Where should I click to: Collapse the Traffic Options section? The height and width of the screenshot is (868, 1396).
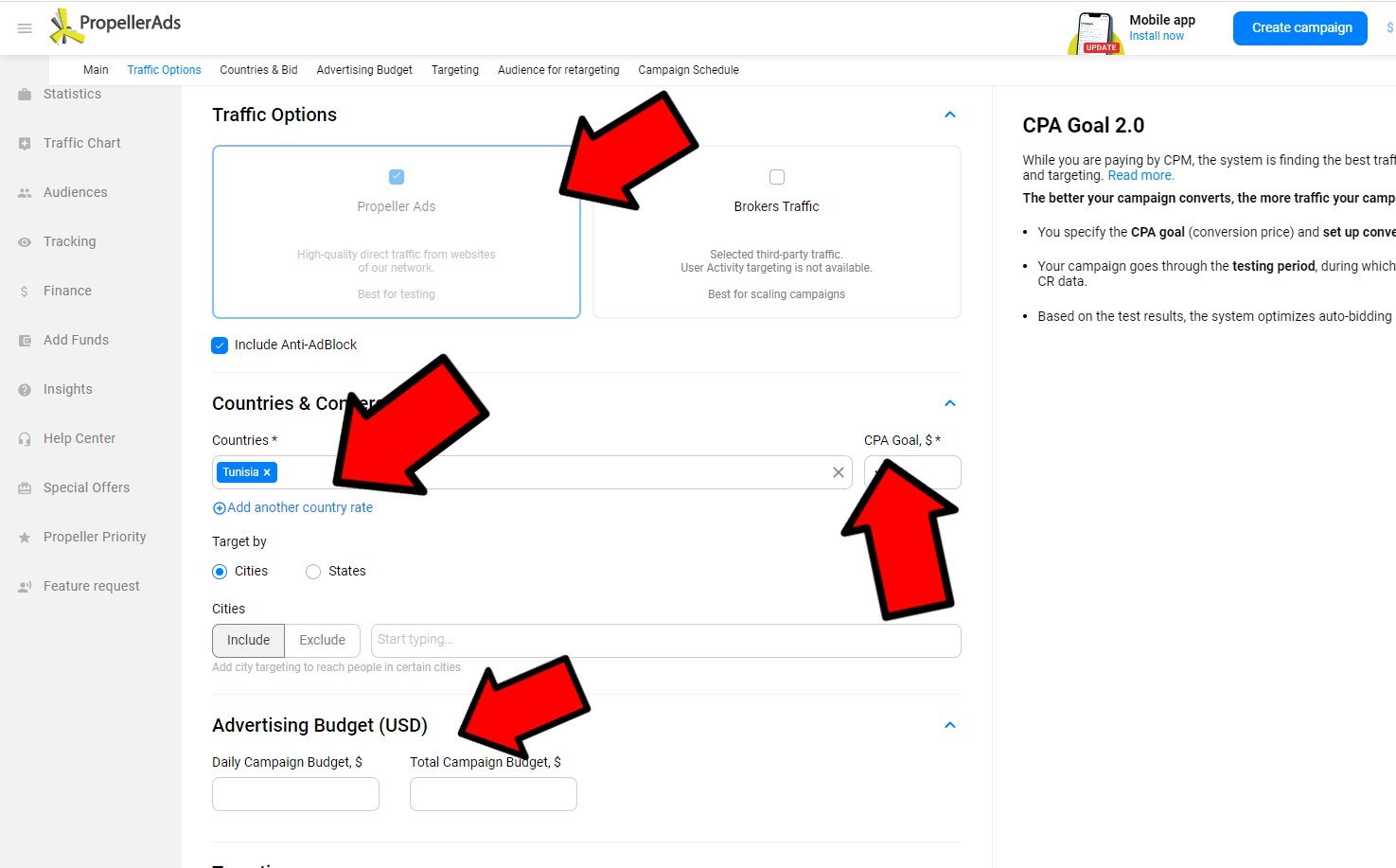pos(950,115)
